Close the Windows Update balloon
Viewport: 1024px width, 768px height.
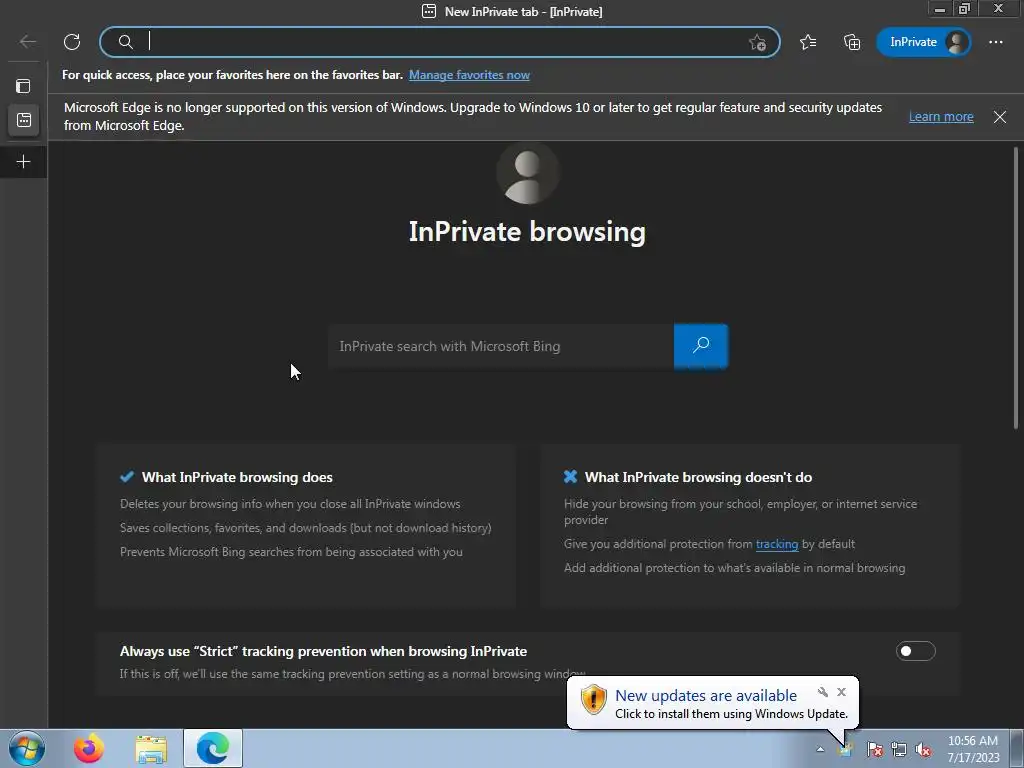[x=841, y=692]
